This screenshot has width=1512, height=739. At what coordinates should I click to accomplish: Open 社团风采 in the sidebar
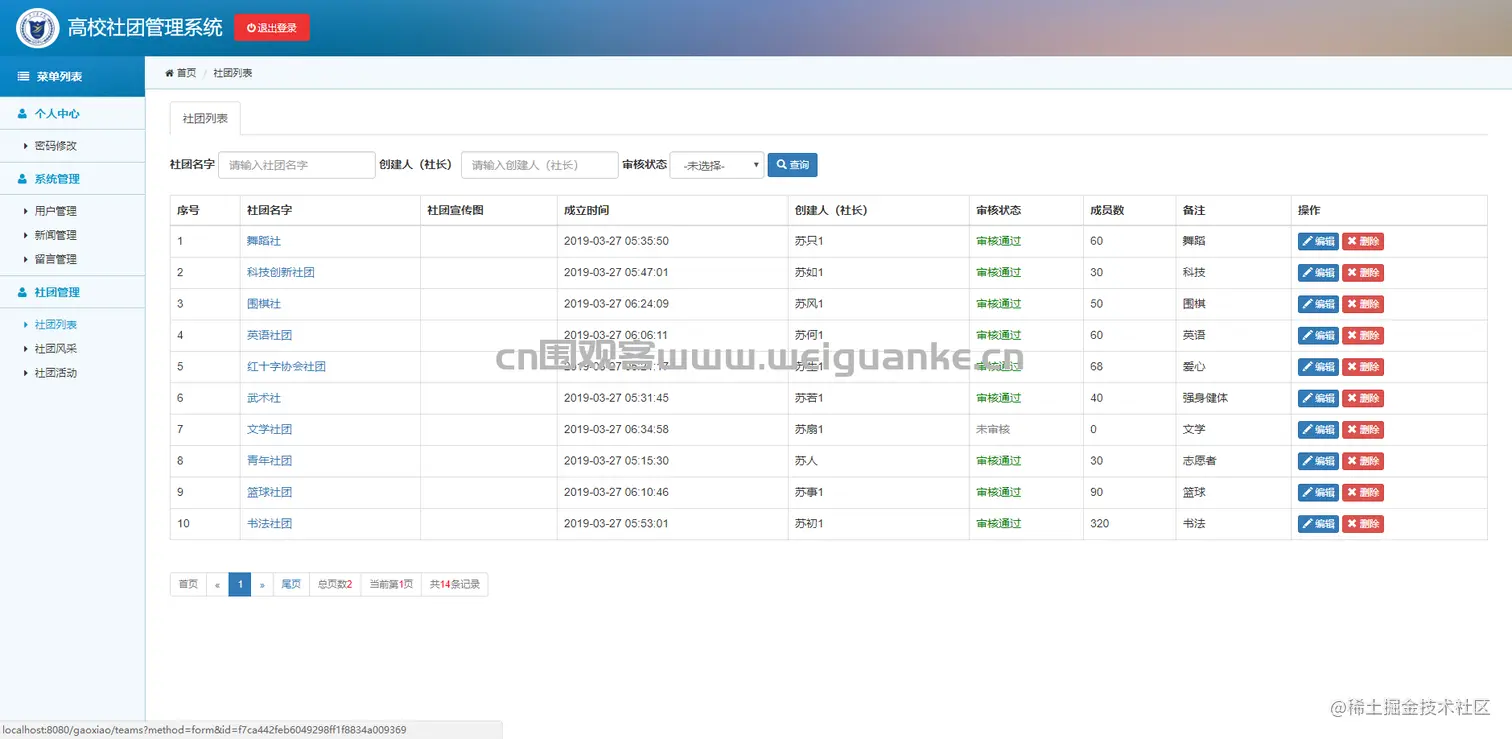point(56,349)
